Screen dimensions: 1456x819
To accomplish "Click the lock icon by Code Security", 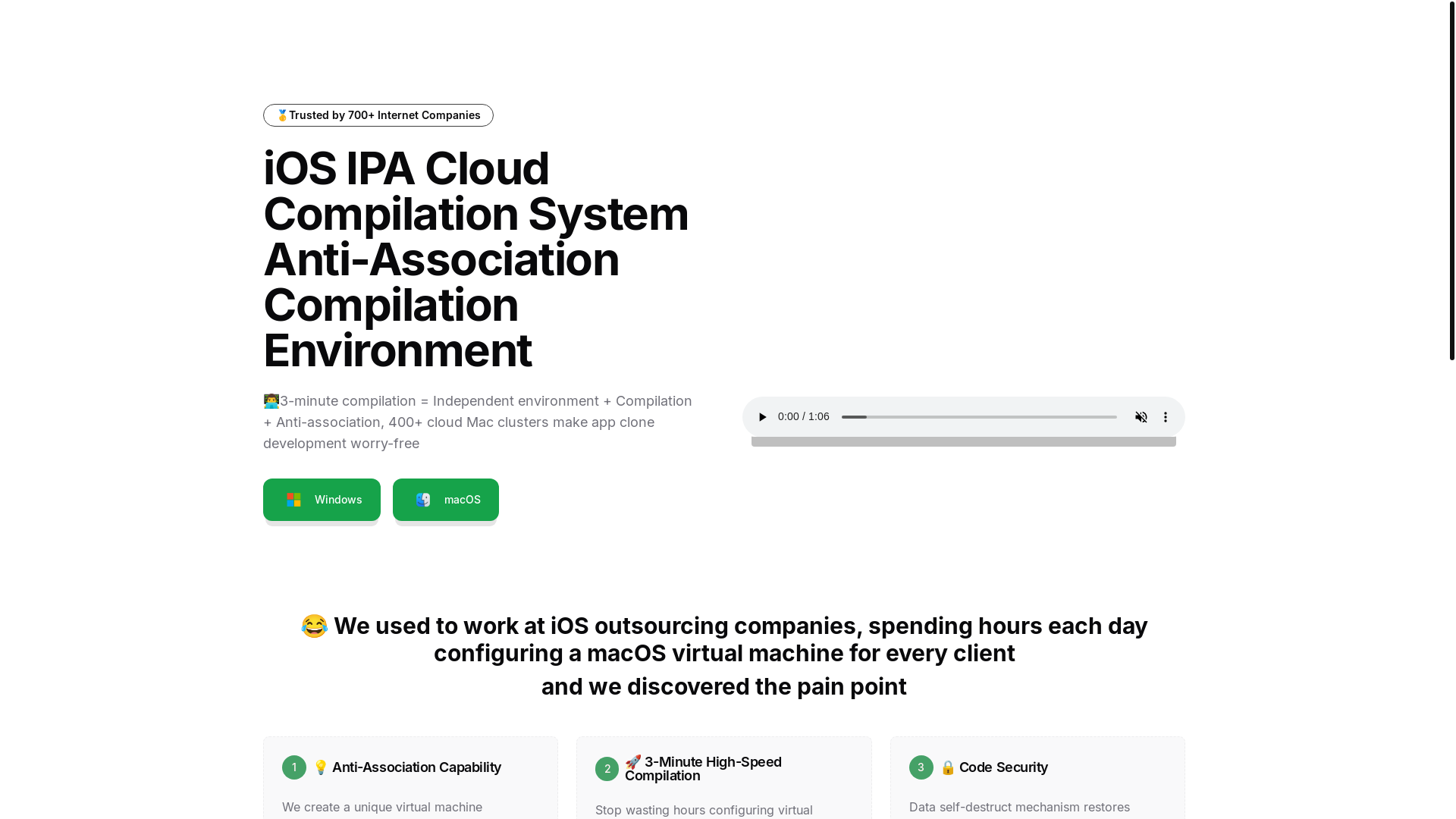I will (948, 767).
